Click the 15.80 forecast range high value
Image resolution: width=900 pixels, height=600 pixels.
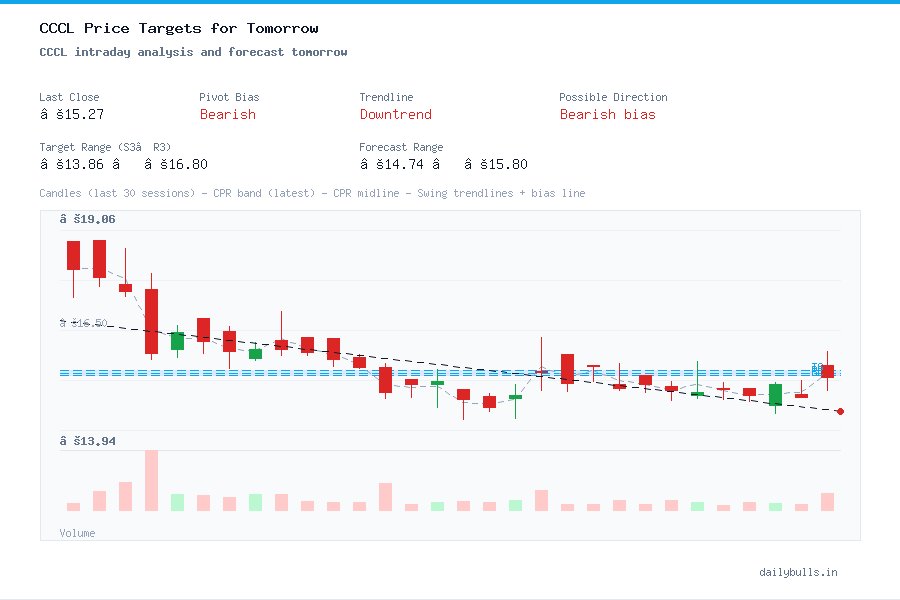(495, 164)
